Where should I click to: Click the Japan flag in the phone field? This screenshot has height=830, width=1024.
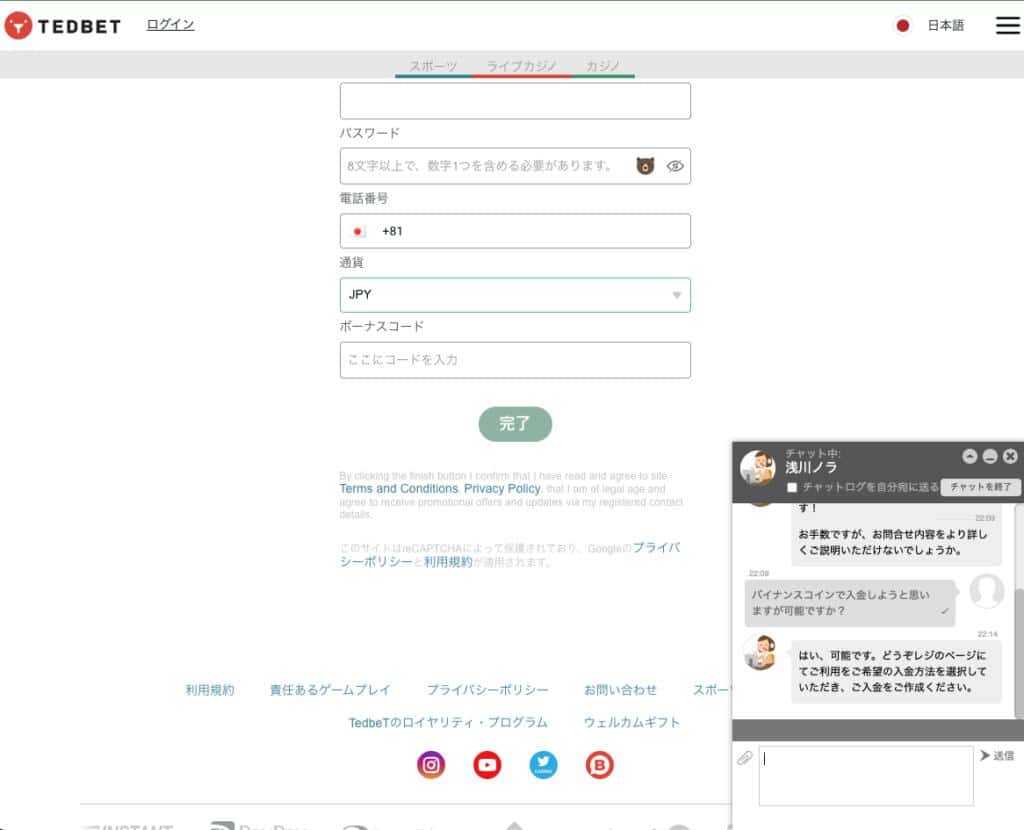point(357,230)
